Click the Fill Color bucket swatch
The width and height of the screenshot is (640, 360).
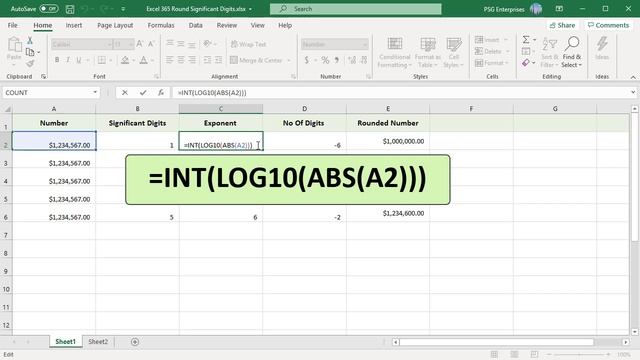pyautogui.click(x=125, y=60)
